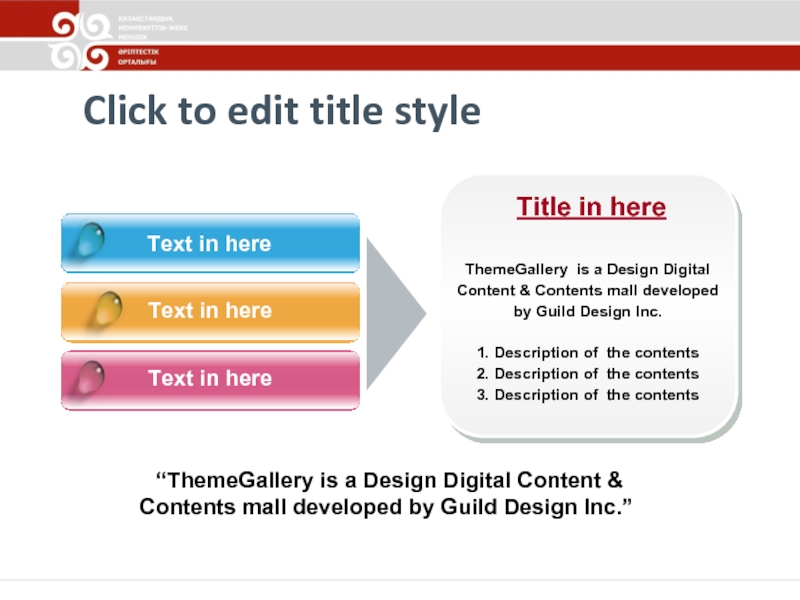Click the swirl ornament logo in the header
Screen dimensions: 800x600
81,40
